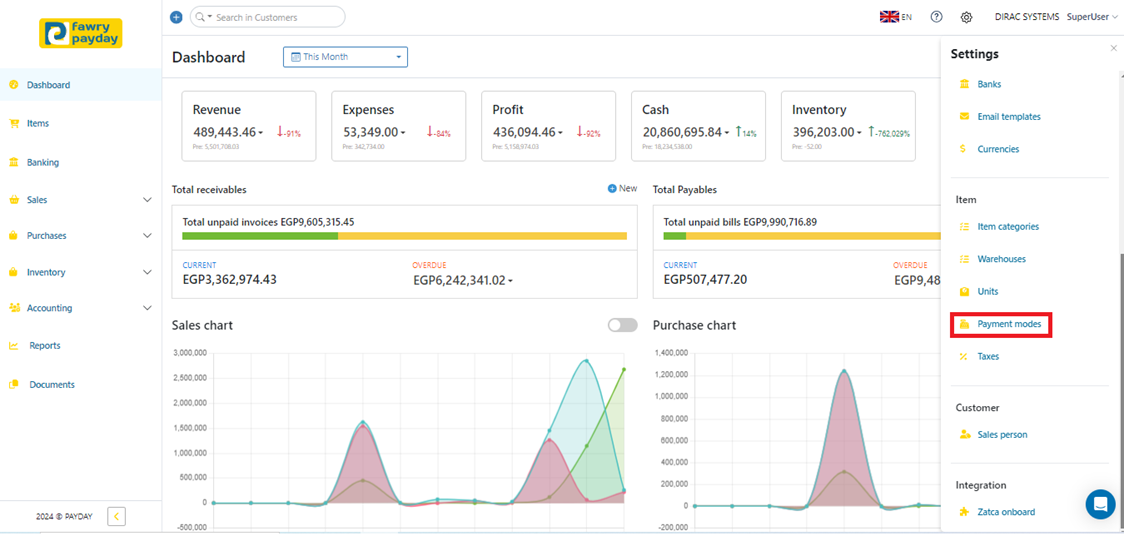Click the green unpaid invoices bar segment

pyautogui.click(x=260, y=236)
